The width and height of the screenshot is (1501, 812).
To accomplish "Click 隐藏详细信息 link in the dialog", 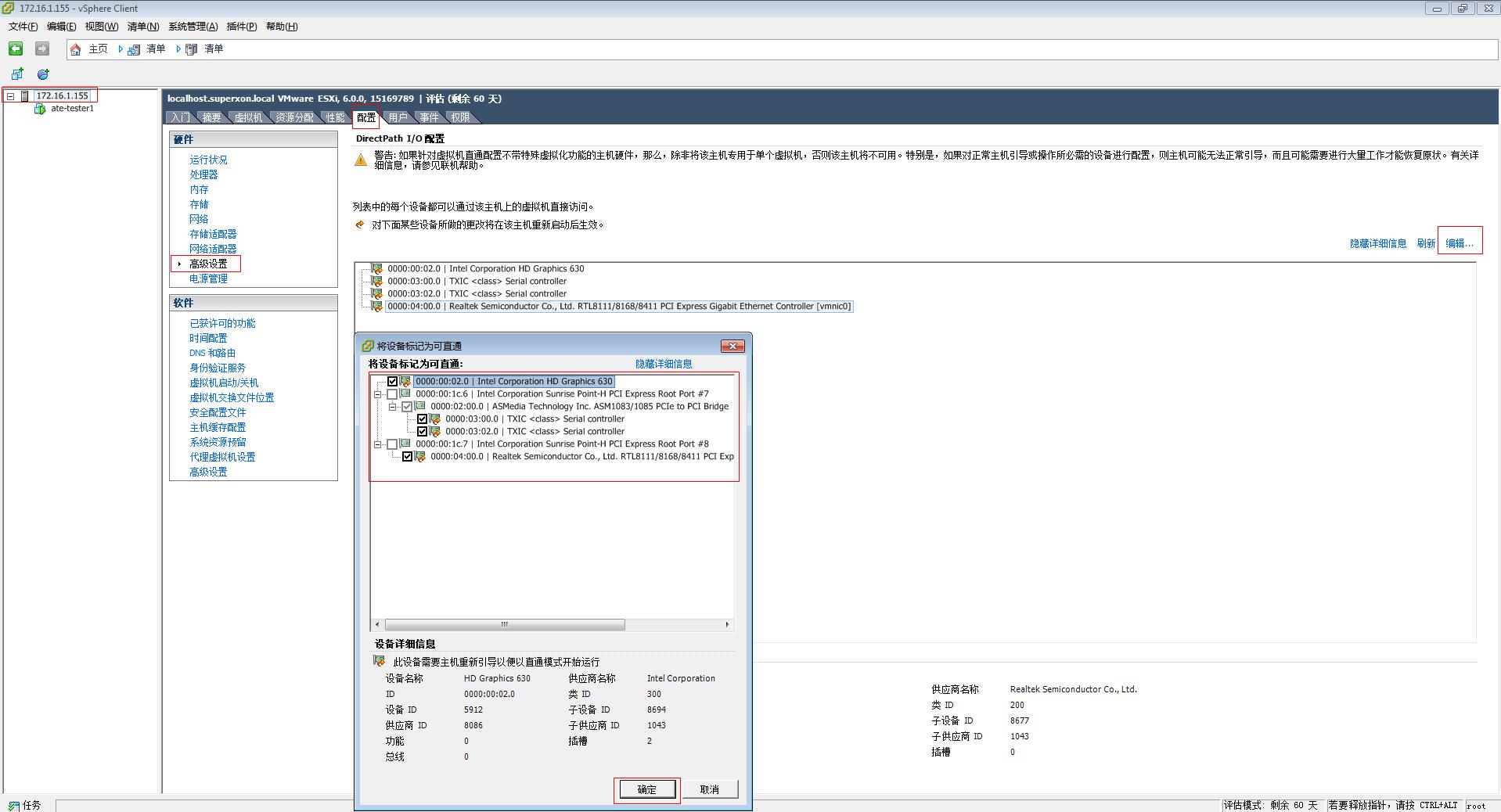I will 664,364.
